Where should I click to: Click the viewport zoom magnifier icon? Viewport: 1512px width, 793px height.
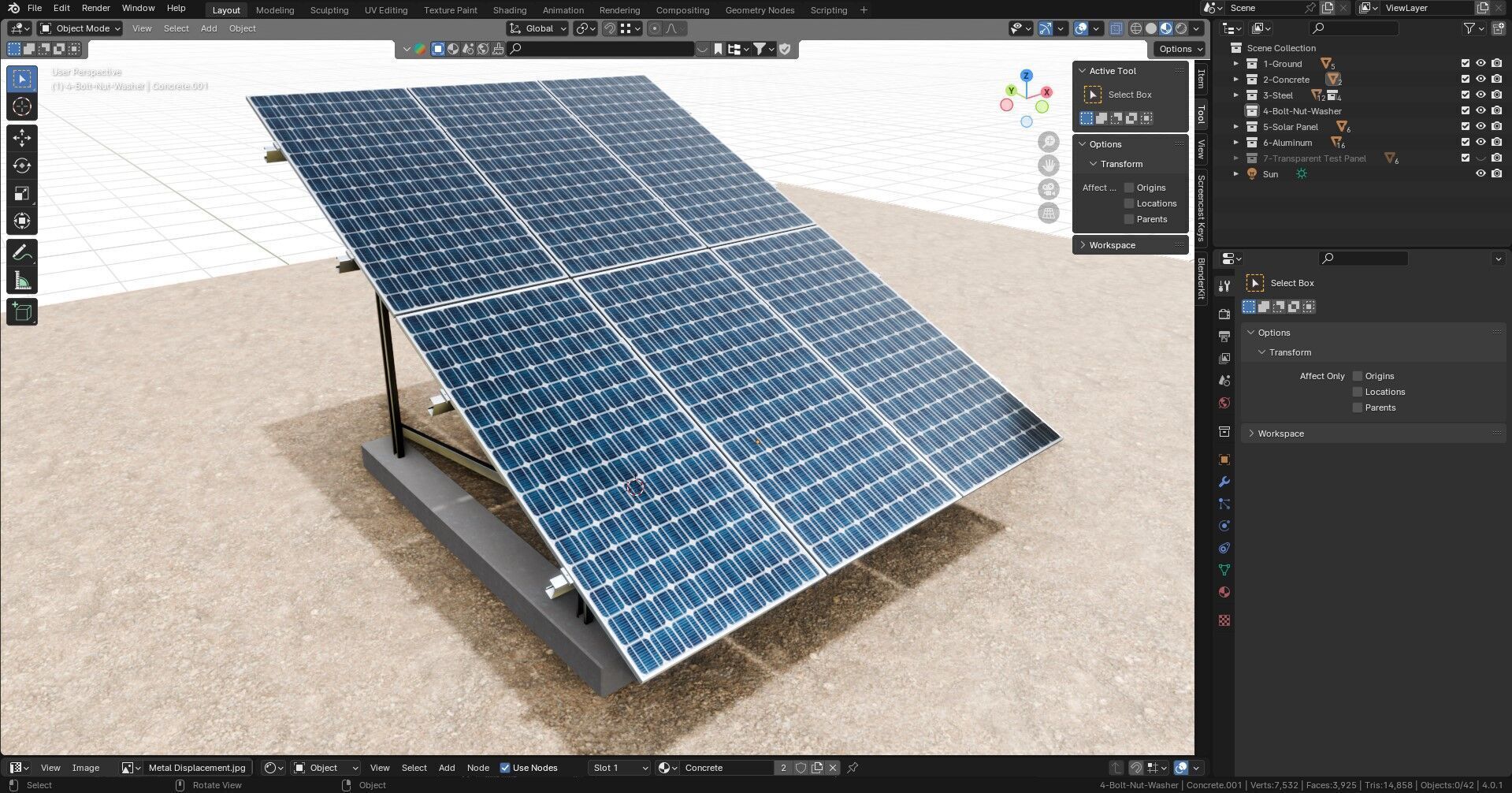(x=1048, y=142)
